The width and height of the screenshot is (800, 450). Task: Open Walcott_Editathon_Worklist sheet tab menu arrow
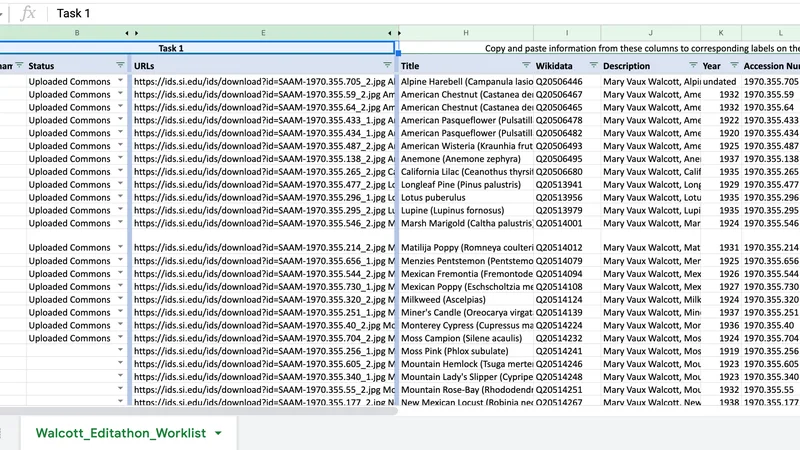[218, 433]
